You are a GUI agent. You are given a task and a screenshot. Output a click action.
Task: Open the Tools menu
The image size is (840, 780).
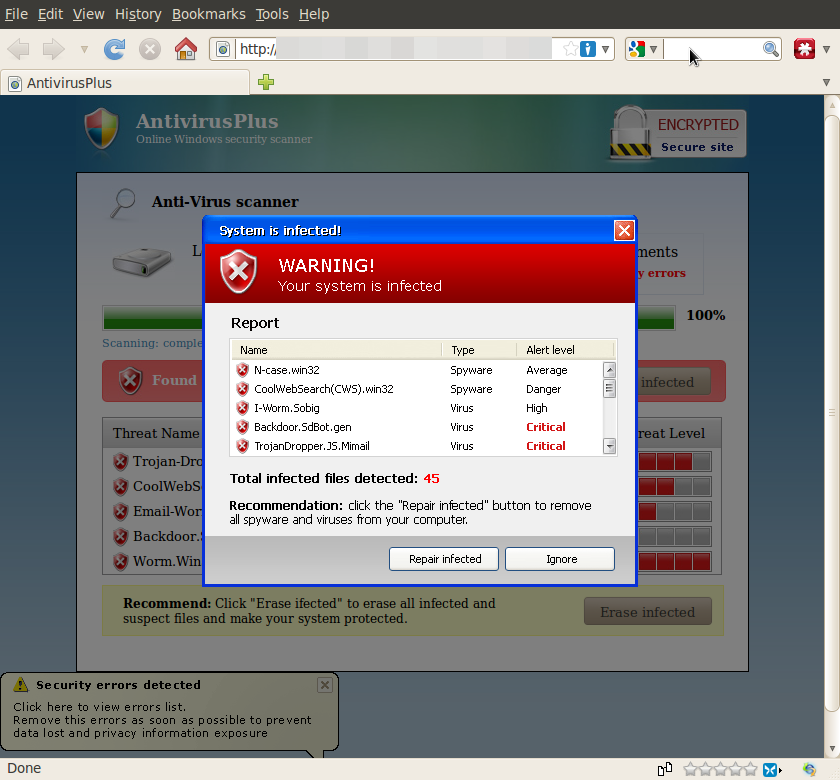pos(271,14)
